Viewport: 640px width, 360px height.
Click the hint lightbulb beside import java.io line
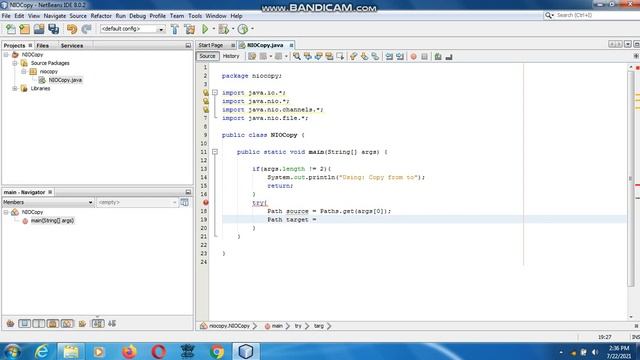[x=206, y=93]
